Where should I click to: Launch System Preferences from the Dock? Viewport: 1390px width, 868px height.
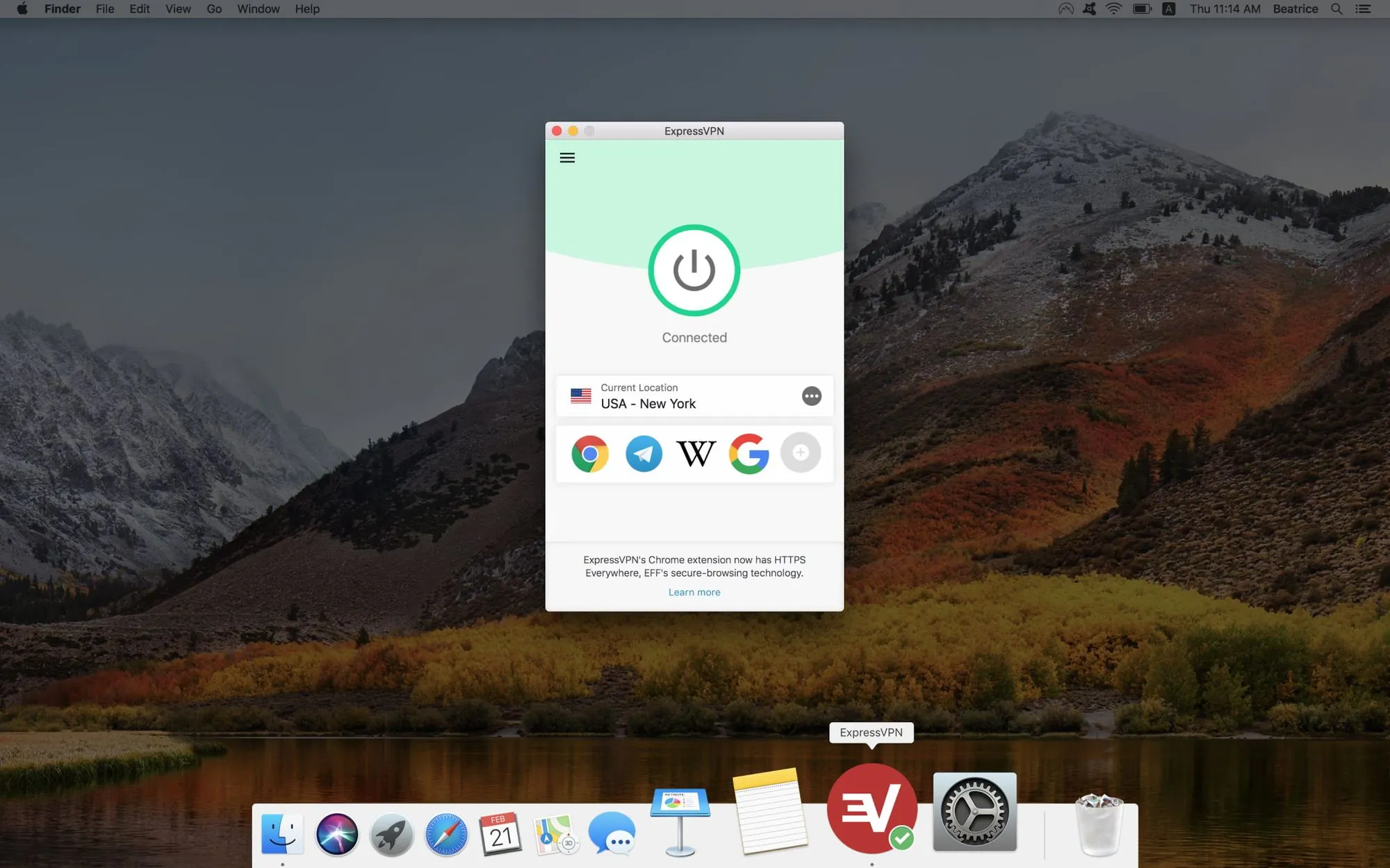point(974,810)
